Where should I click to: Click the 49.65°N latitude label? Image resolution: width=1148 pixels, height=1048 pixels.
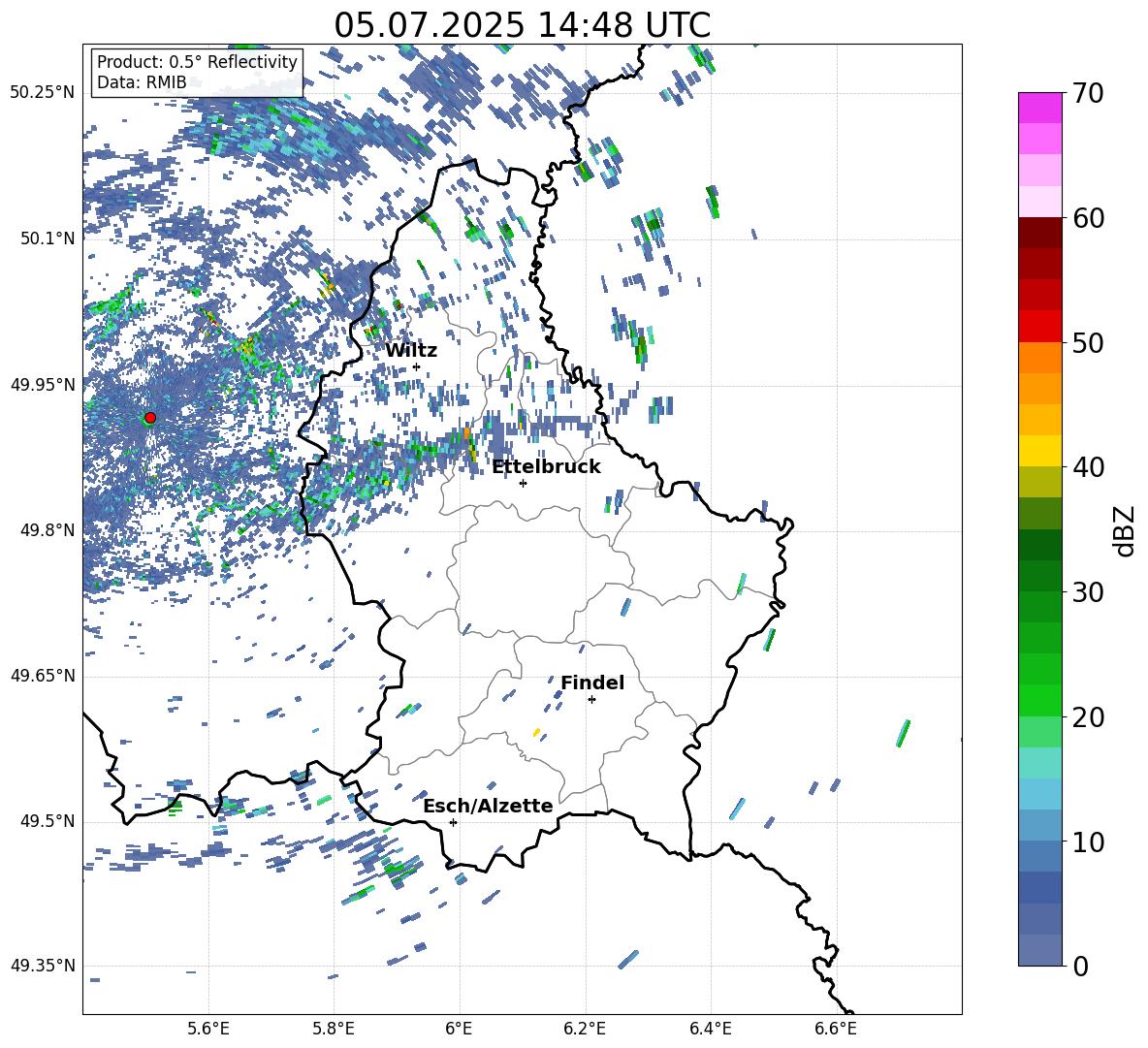tap(43, 676)
